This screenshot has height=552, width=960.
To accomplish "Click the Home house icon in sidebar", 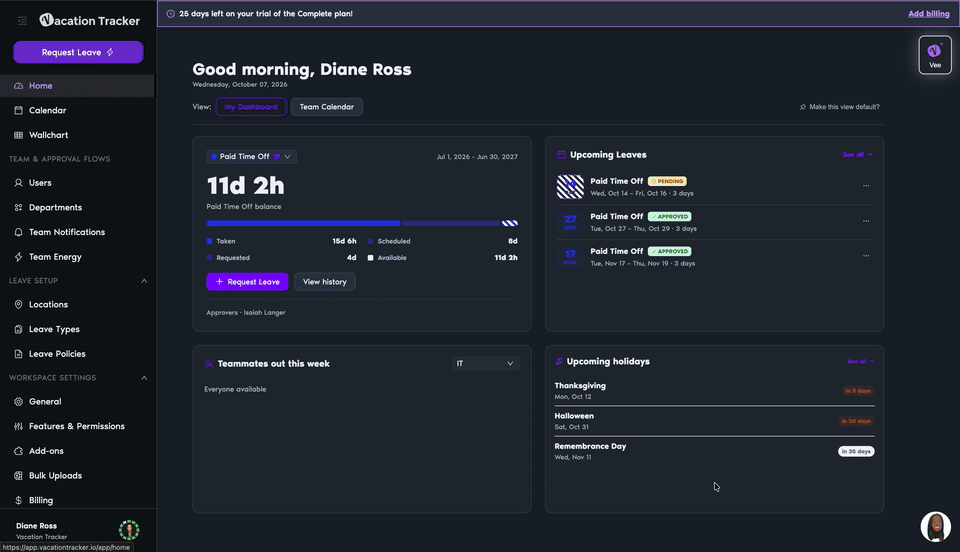I will 18,86.
